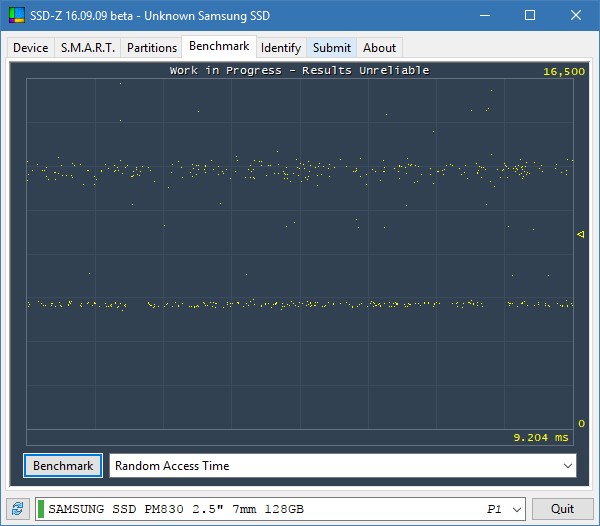Click the 9.204 ms result value
Screen dimensions: 600x526
[541, 437]
